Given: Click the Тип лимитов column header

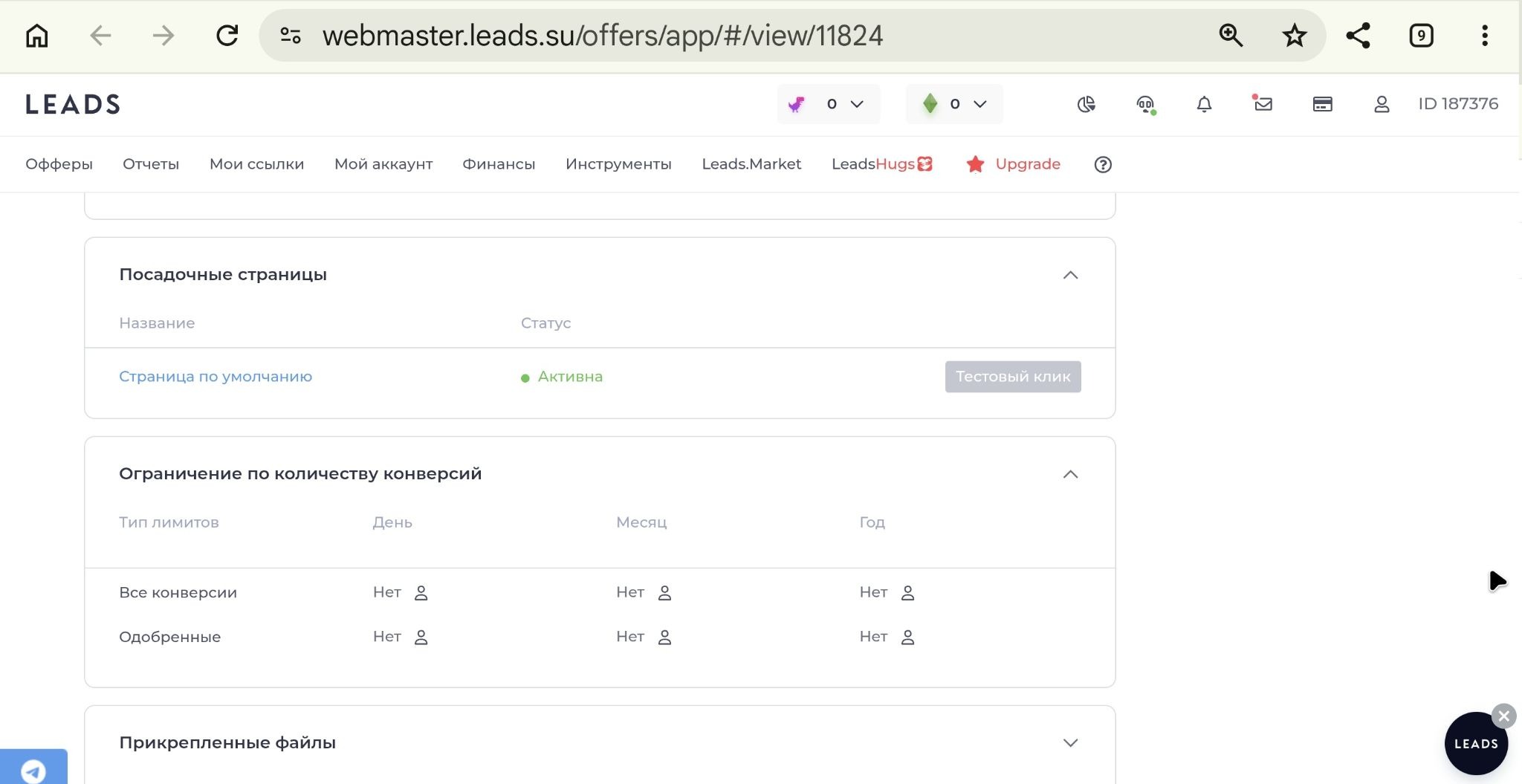Looking at the screenshot, I should (169, 522).
